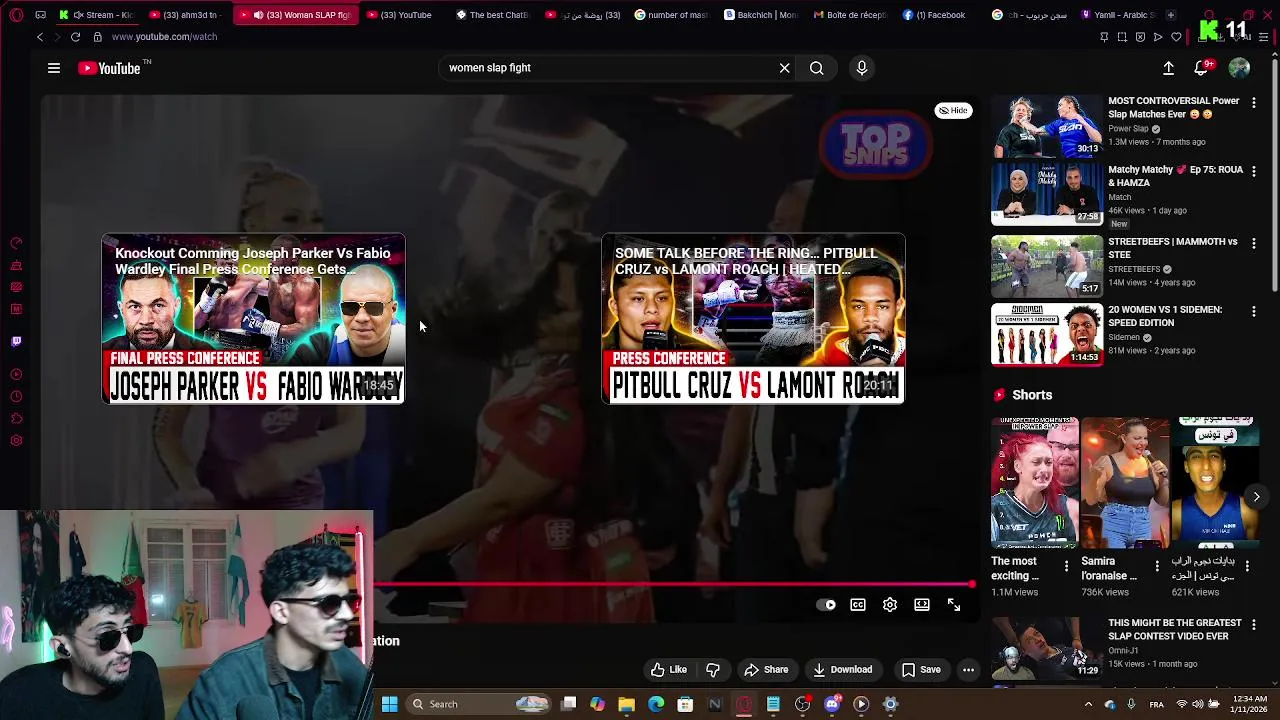Dislike the video with thumbs down
The height and width of the screenshot is (720, 1280).
click(x=713, y=670)
